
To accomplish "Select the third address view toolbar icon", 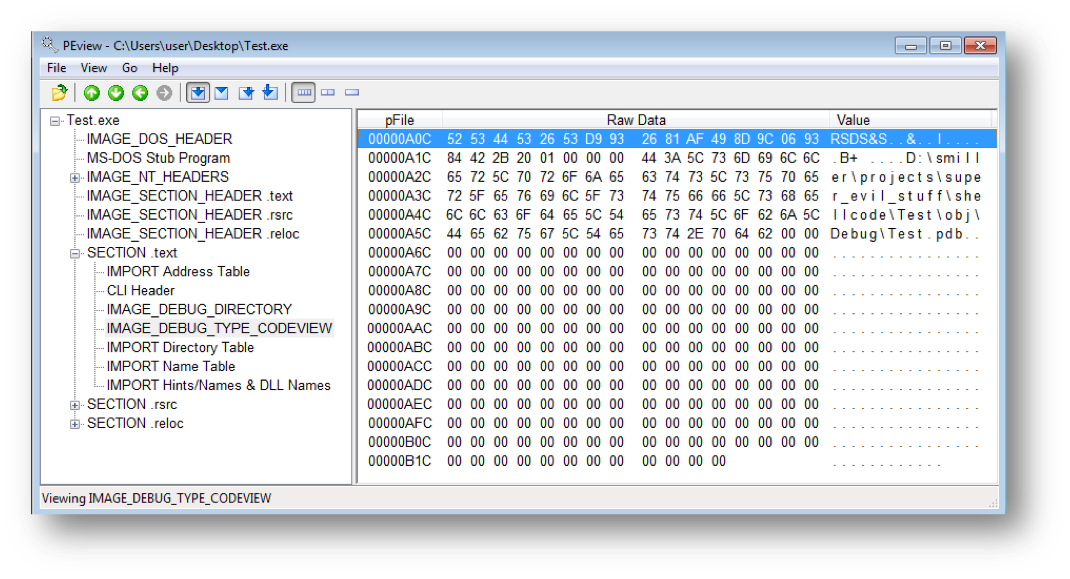I will [x=246, y=92].
